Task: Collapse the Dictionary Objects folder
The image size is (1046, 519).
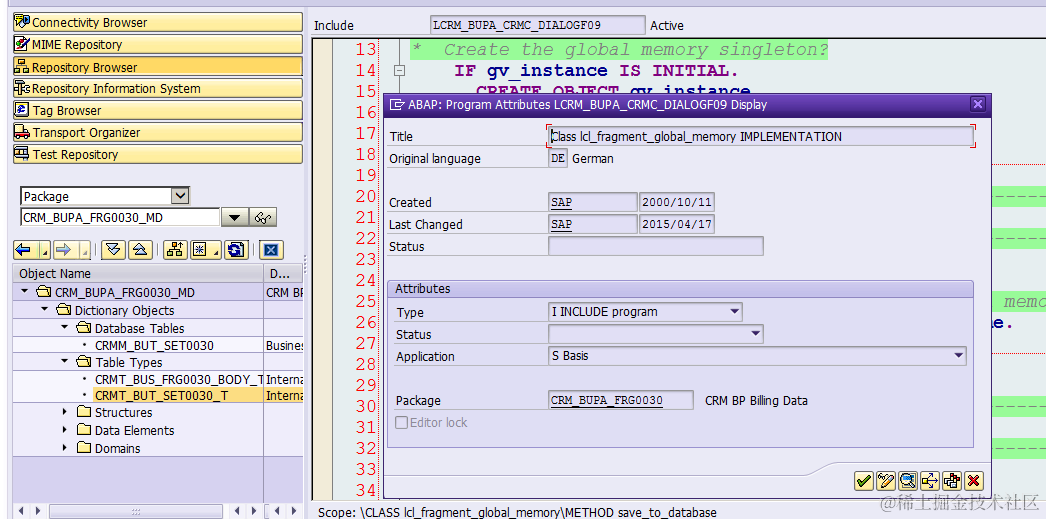Action: coord(45,310)
